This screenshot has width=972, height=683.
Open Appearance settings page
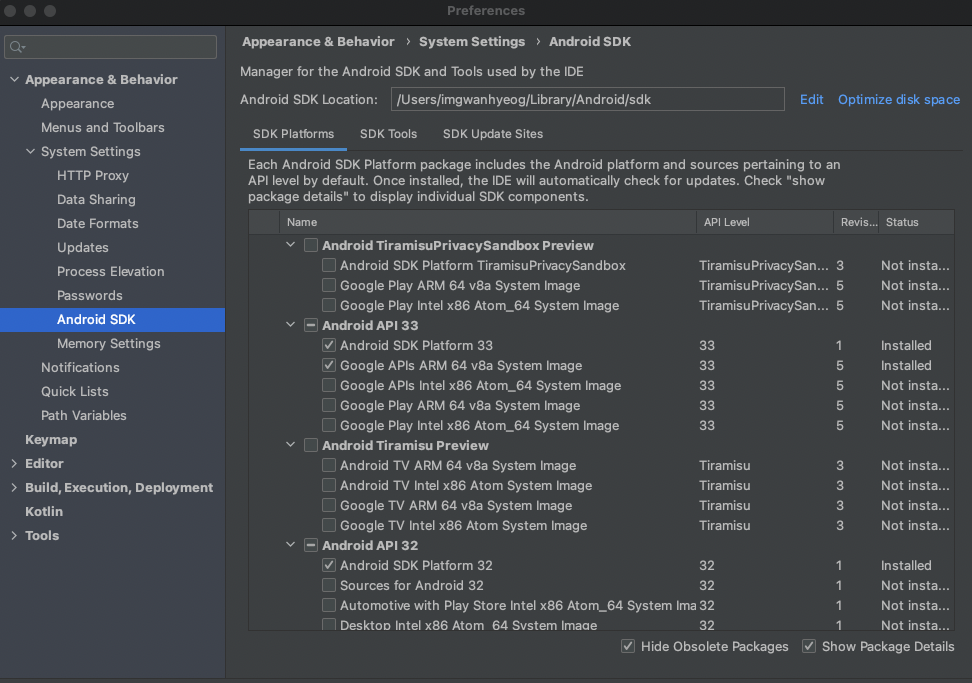click(77, 104)
